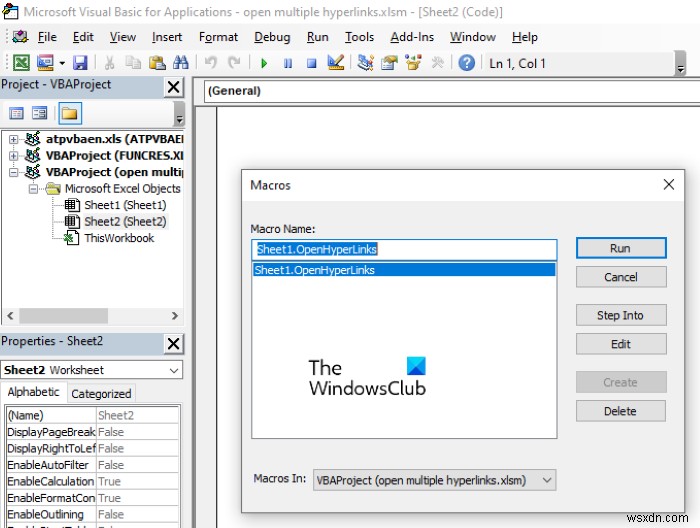Save the workbook with the floppy icon
Screen dimensions: 700x528
pos(80,62)
